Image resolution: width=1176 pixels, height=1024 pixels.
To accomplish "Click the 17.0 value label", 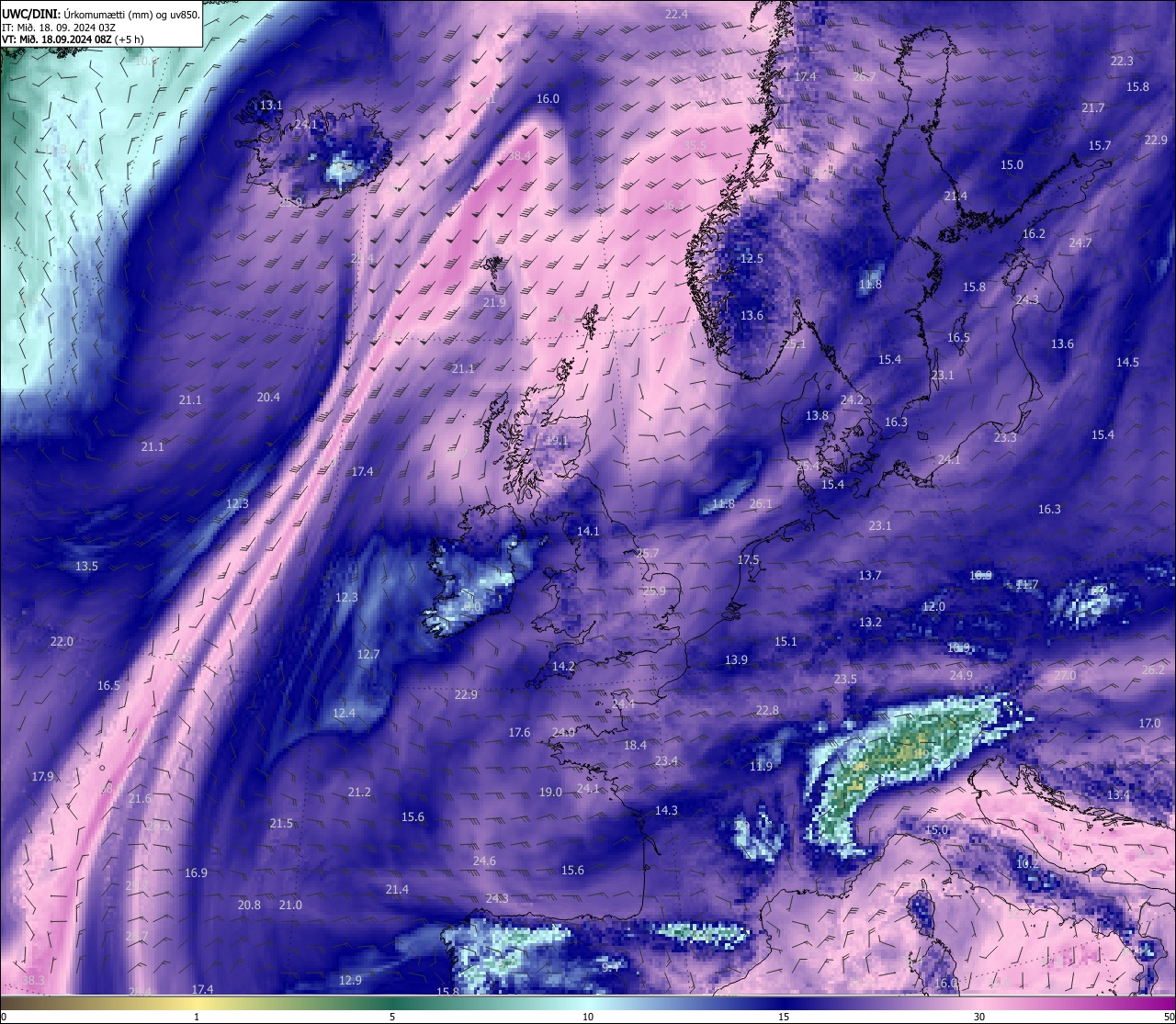I will (1149, 724).
